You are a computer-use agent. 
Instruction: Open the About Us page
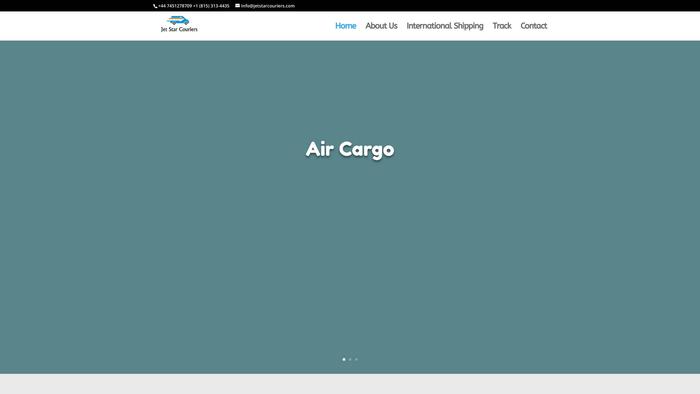coord(381,26)
